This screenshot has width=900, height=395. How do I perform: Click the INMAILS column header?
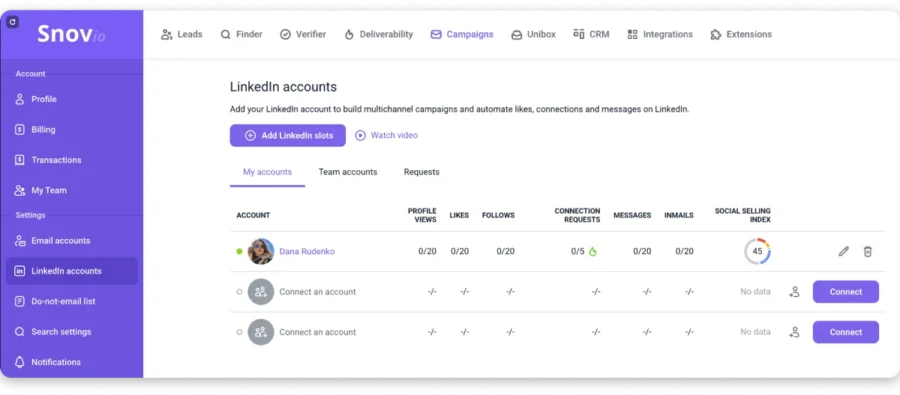678,215
